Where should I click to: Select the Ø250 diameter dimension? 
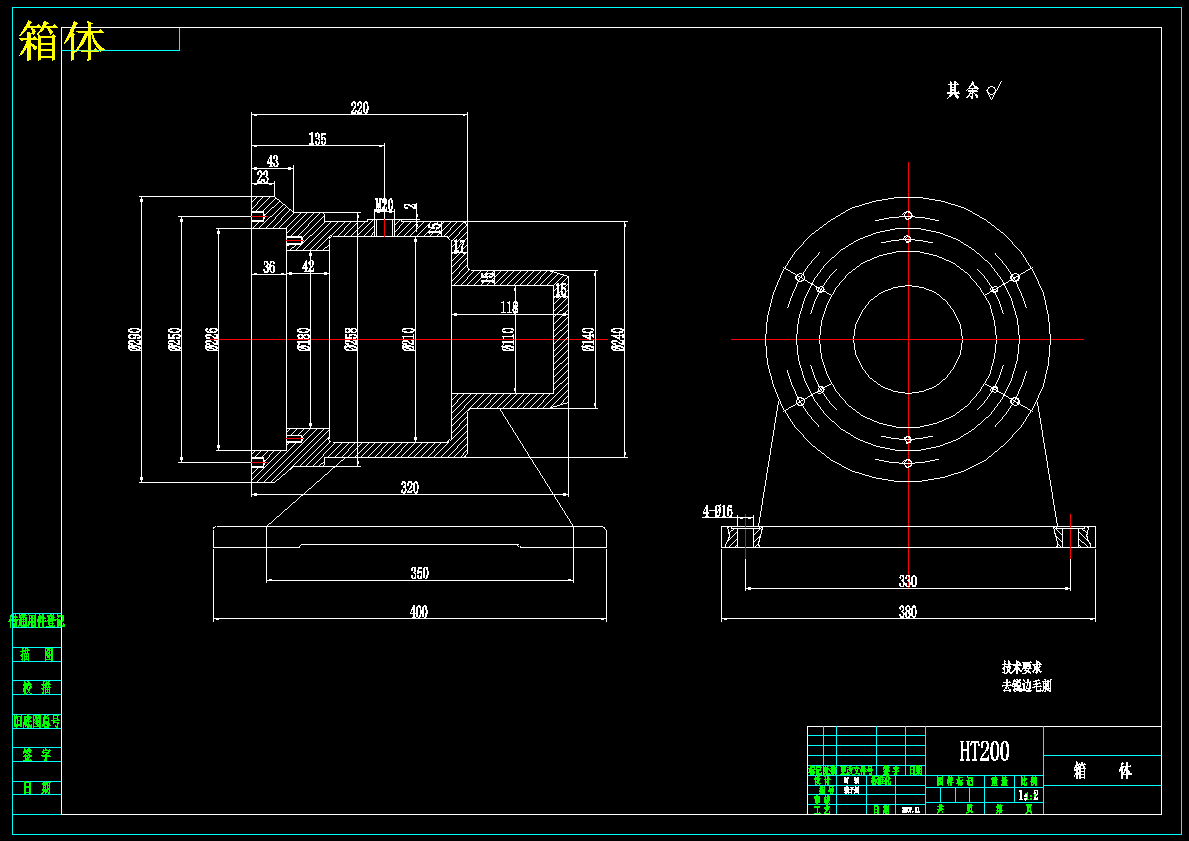174,340
